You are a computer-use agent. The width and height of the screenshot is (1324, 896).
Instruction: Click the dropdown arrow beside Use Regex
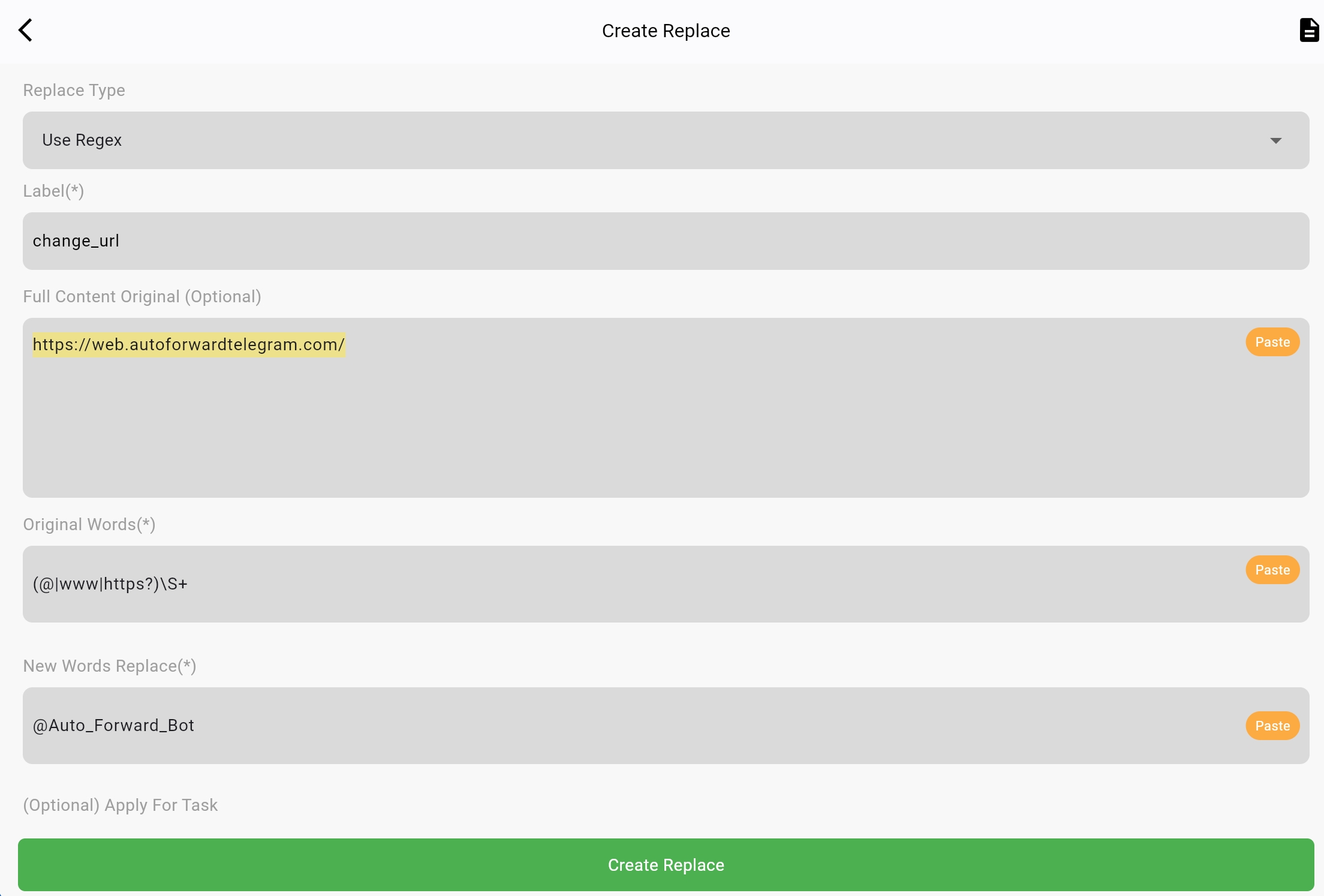1275,140
